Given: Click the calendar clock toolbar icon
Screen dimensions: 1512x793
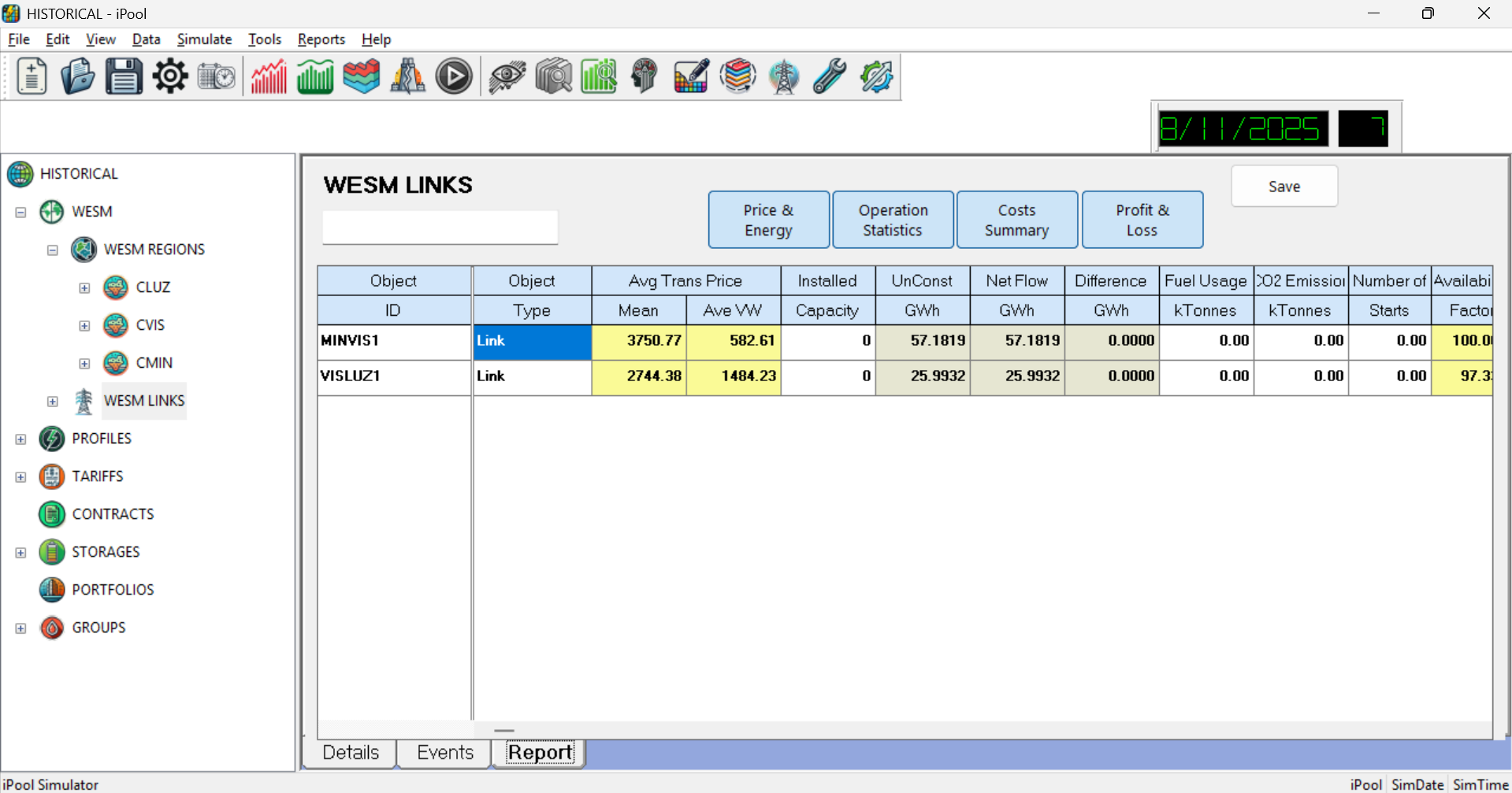Looking at the screenshot, I should [x=216, y=76].
